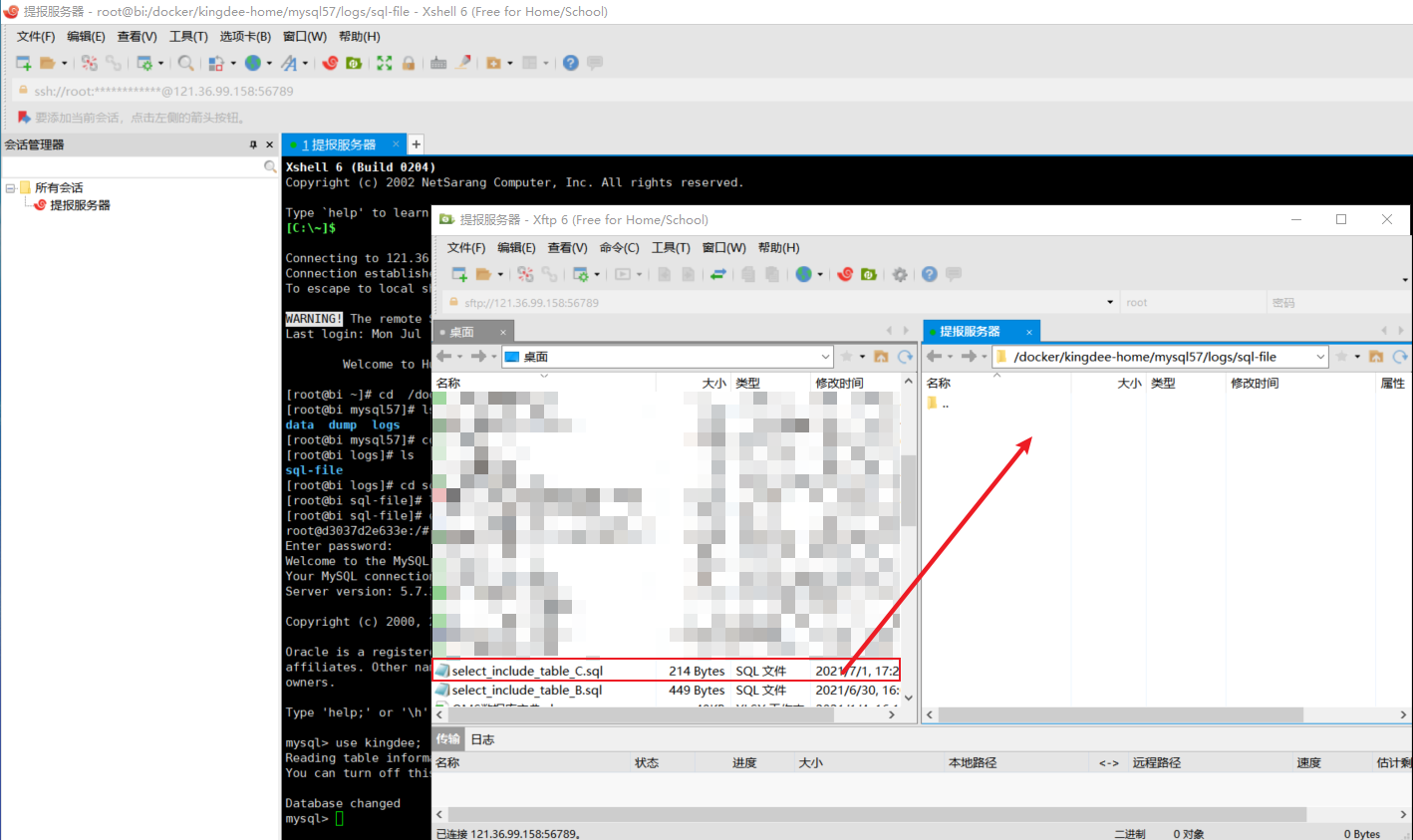Click back arrow in remote Xftp pane
Screen dimensions: 1413x840
(x=935, y=357)
